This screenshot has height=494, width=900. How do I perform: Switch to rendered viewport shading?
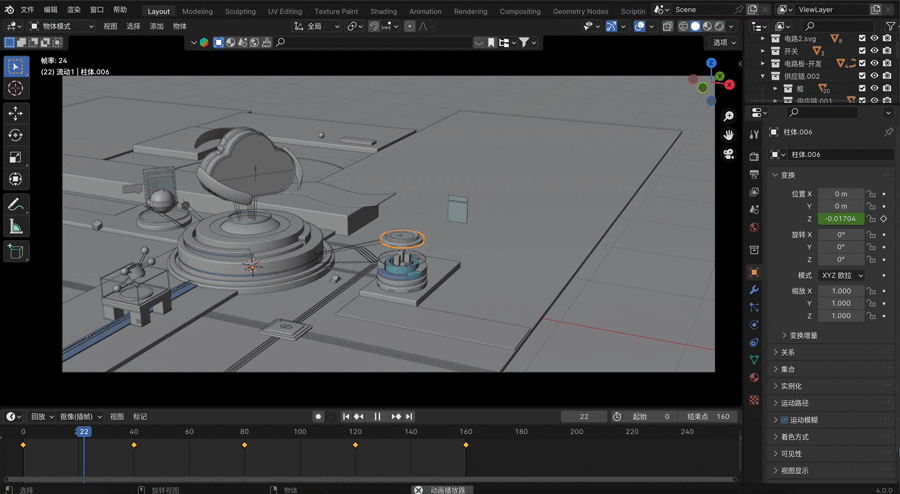click(x=719, y=26)
